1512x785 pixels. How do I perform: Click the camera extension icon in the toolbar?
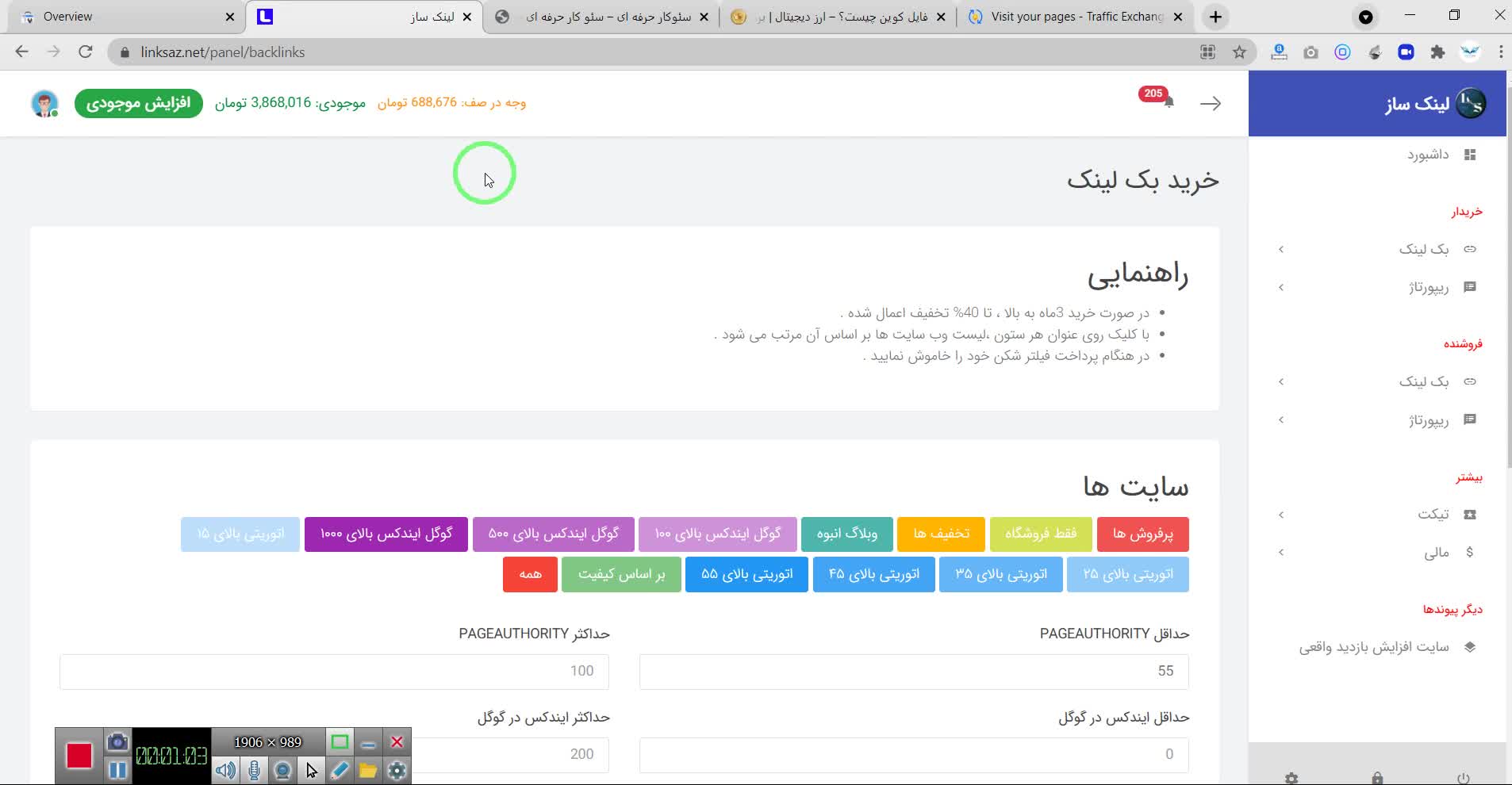pyautogui.click(x=1311, y=52)
